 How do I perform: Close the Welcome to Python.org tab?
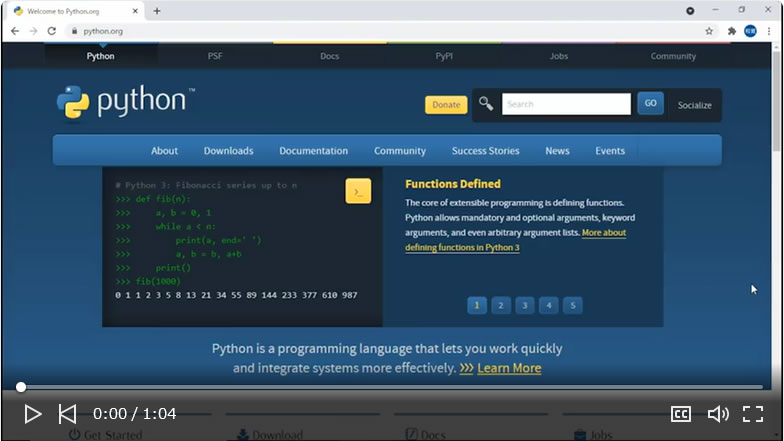(135, 10)
